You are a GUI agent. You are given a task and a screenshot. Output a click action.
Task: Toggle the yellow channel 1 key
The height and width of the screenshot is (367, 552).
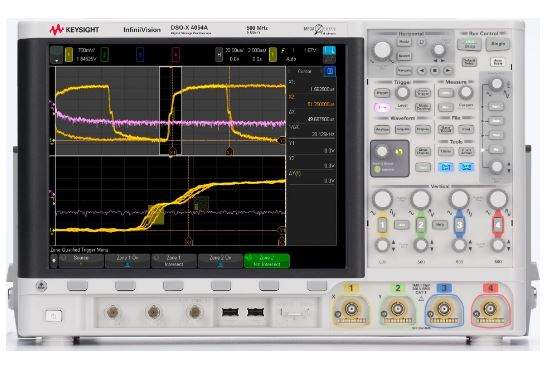[x=382, y=225]
